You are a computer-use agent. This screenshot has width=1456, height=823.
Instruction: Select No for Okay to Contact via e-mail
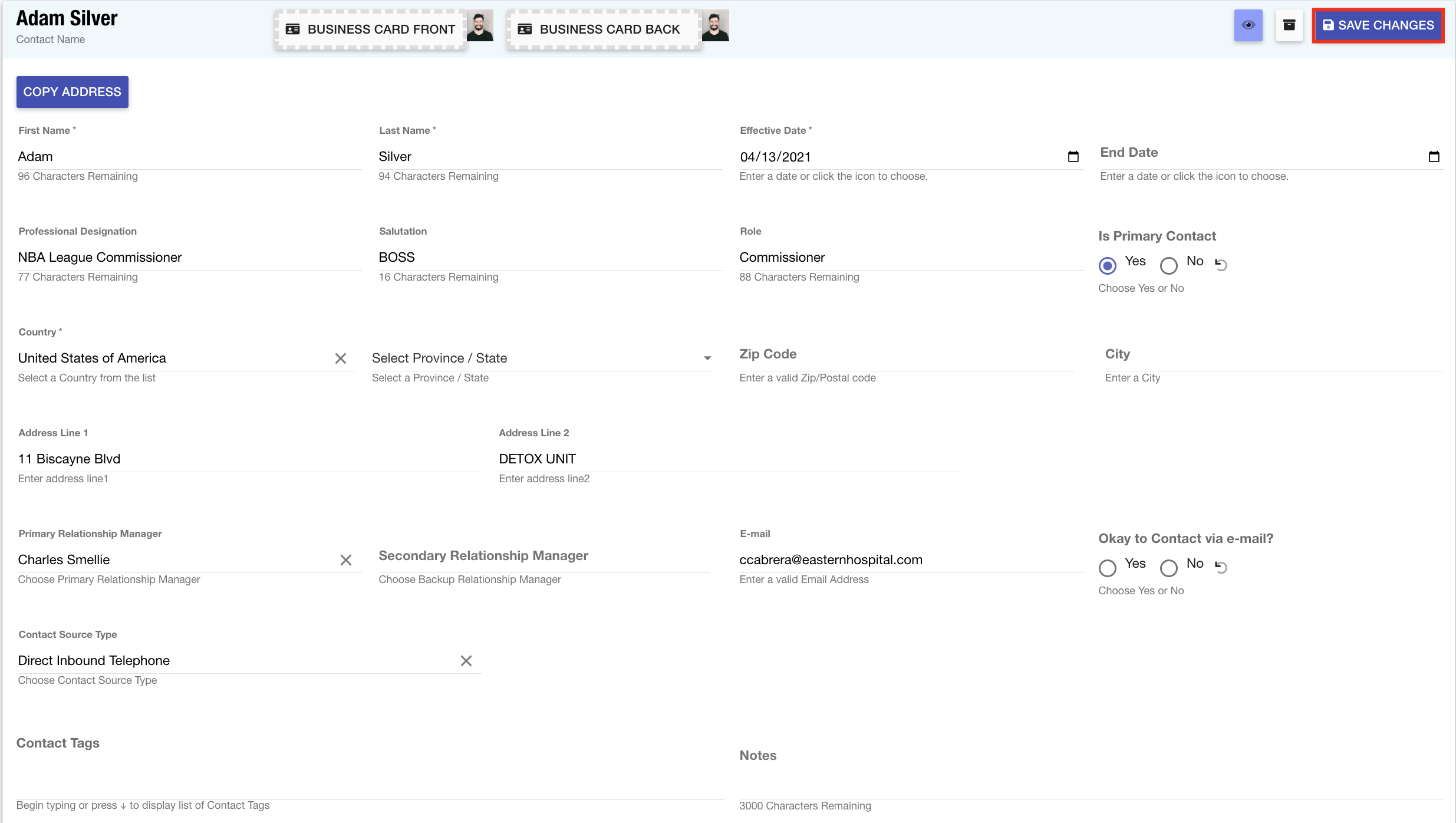[x=1168, y=568]
